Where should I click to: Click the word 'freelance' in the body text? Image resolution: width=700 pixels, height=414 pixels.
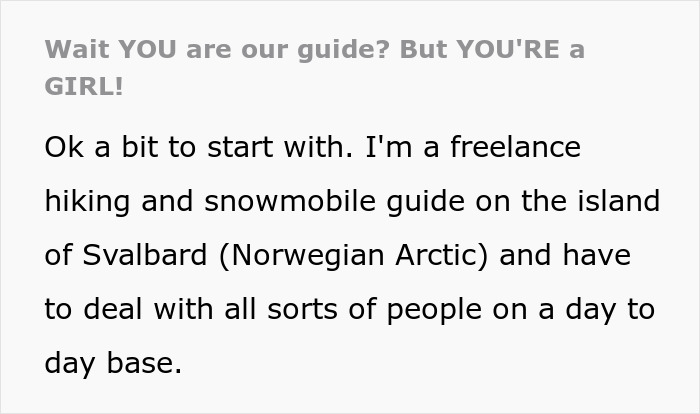[x=515, y=147]
